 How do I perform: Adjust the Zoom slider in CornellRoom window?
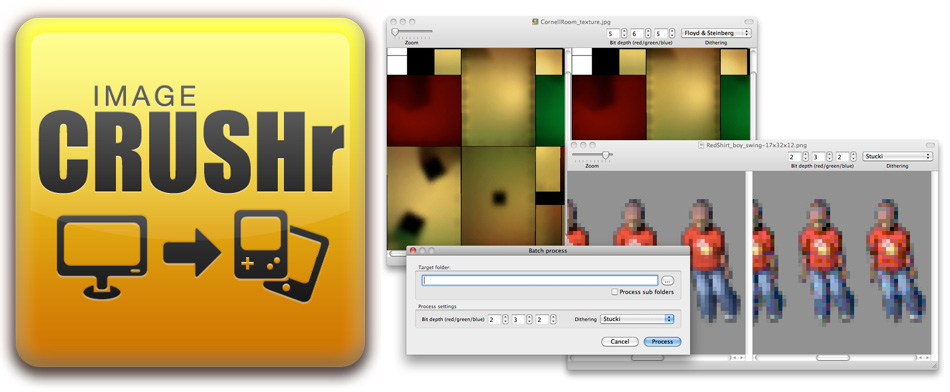[x=412, y=32]
